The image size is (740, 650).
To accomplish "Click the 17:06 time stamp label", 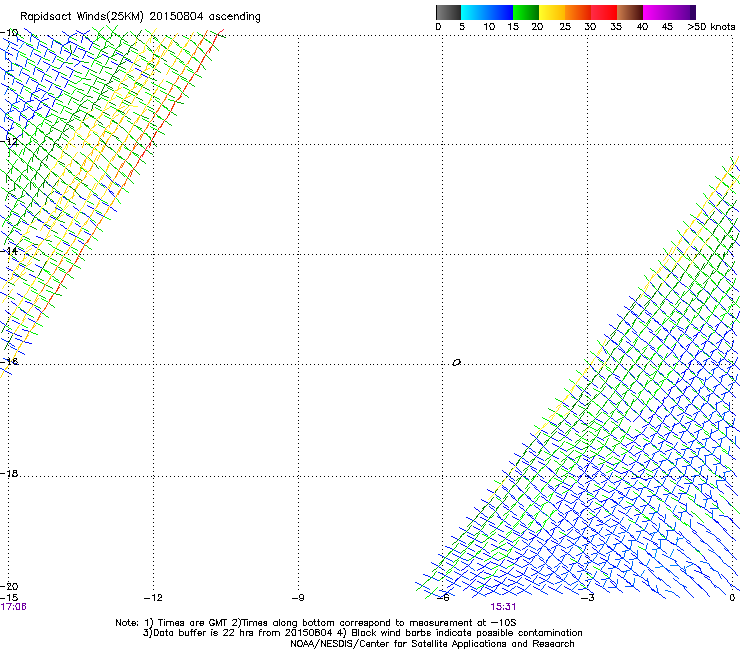I will tap(13, 607).
